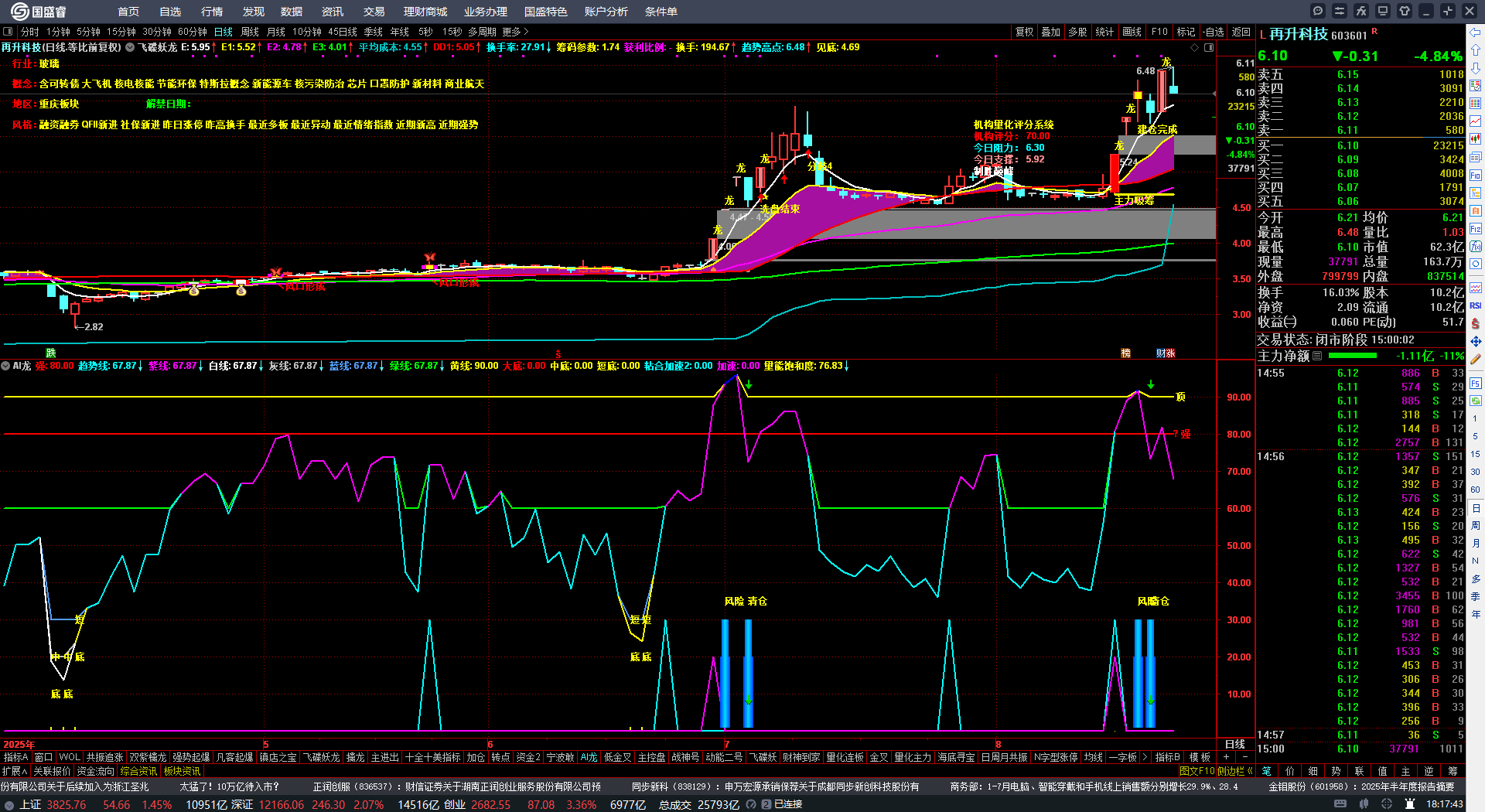Click the 返回 button

coord(1241,32)
